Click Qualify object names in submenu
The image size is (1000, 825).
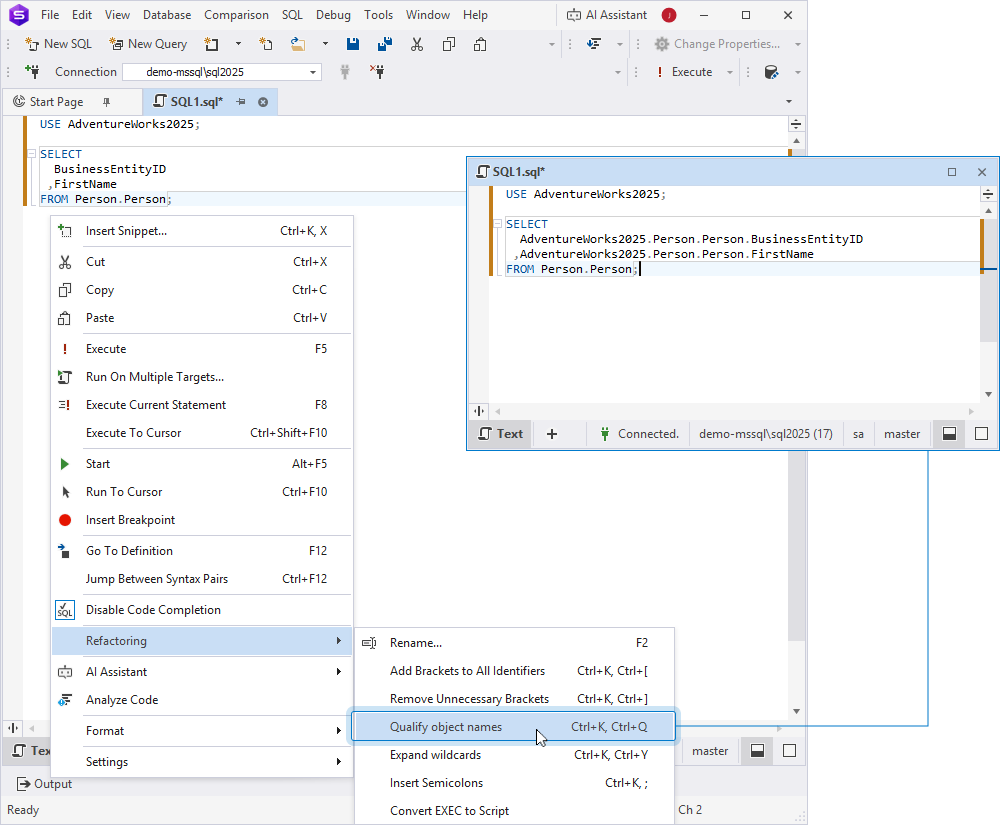coord(514,727)
